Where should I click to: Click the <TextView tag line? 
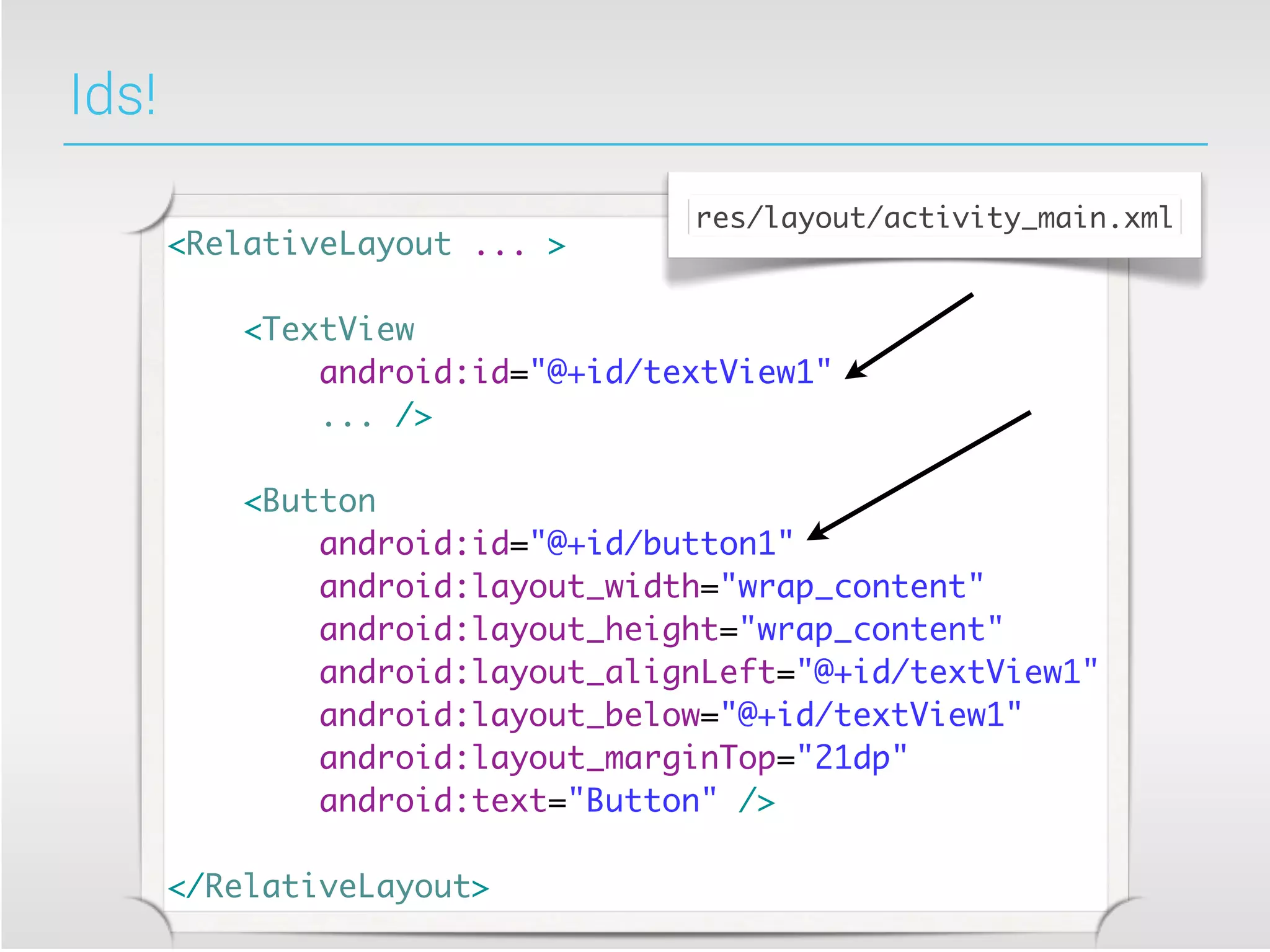click(x=329, y=330)
